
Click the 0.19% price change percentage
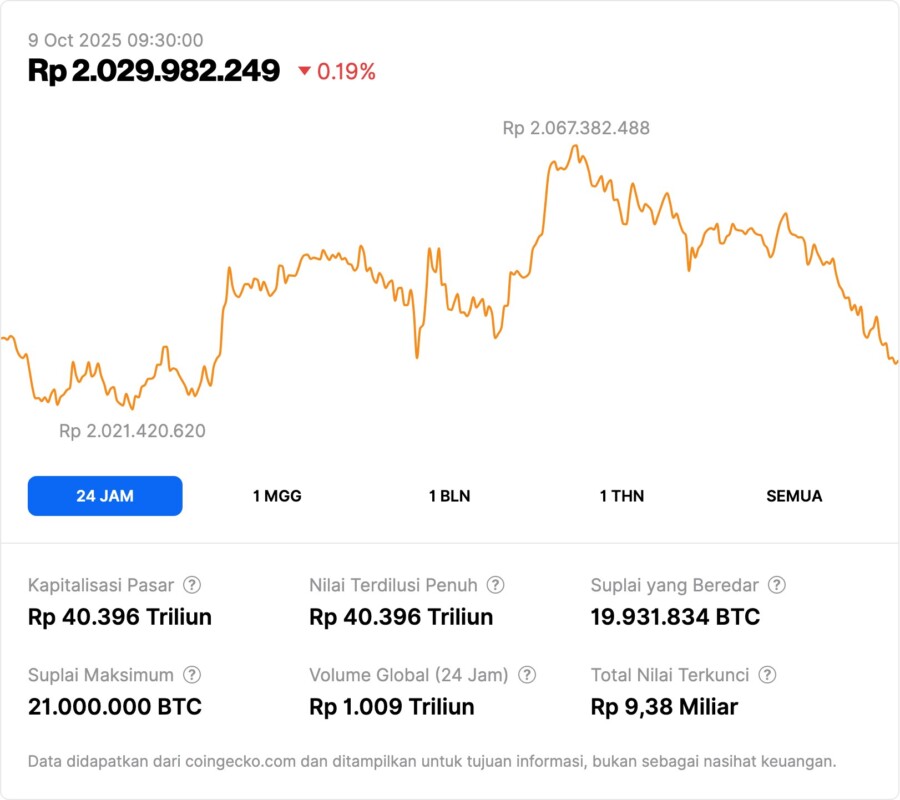[346, 72]
